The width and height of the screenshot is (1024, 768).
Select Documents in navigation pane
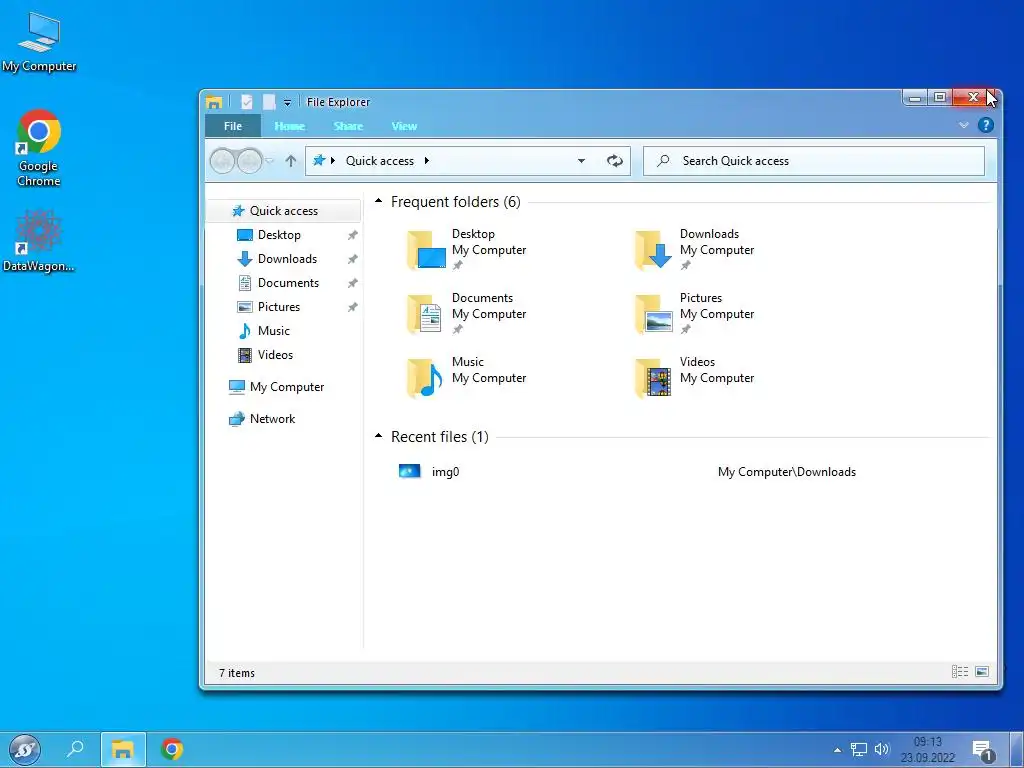click(x=288, y=283)
